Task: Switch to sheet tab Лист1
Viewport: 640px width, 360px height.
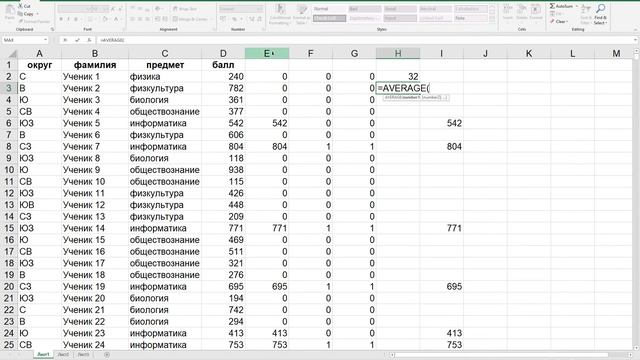Action: (43, 355)
